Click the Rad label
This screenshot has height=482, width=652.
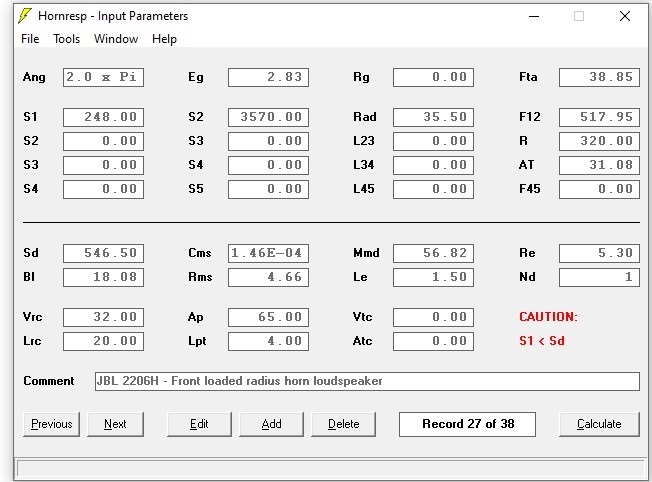coord(365,117)
